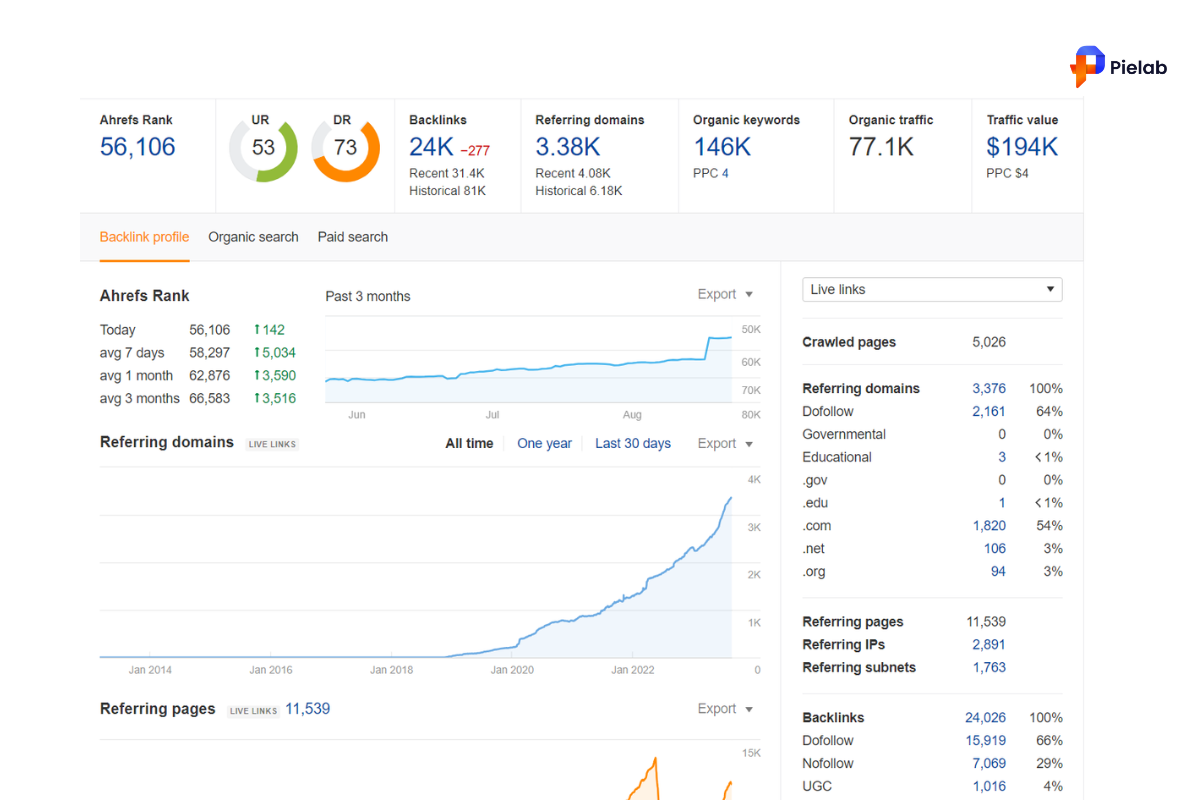The height and width of the screenshot is (800, 1200).
Task: Click the avg 3 months rank 66,583
Action: [x=210, y=399]
